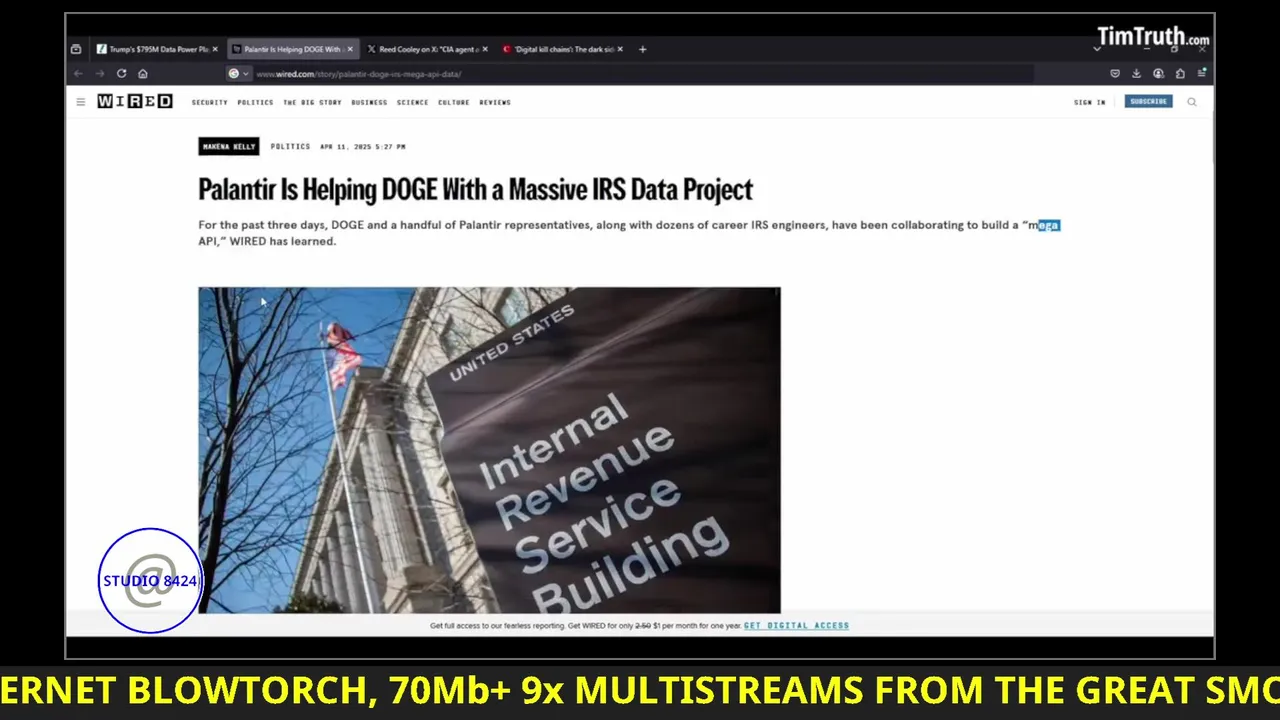1280x720 pixels.
Task: Click the browser forward arrow
Action: click(99, 73)
